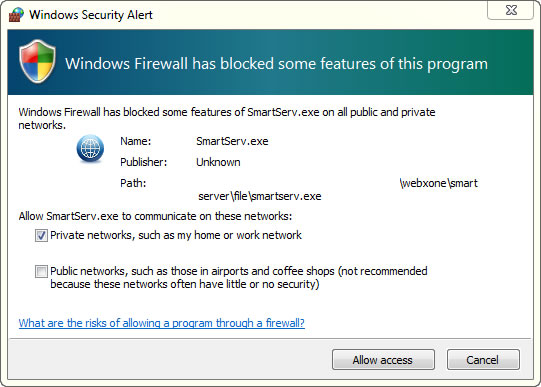
Task: Click the Allow SmartServ.exe to communicate text
Action: 155,216
